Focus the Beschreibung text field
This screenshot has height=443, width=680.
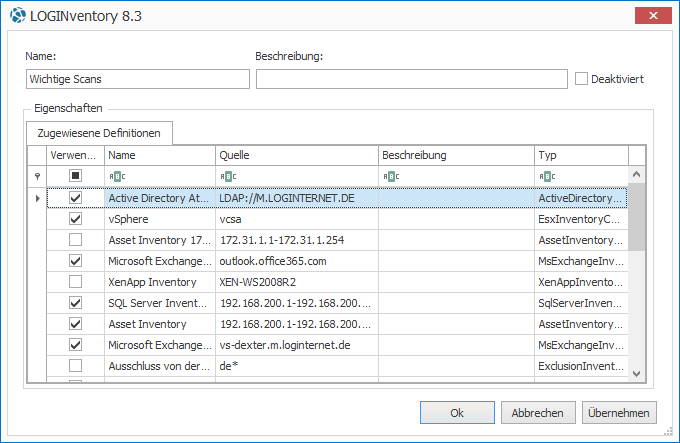click(x=412, y=79)
